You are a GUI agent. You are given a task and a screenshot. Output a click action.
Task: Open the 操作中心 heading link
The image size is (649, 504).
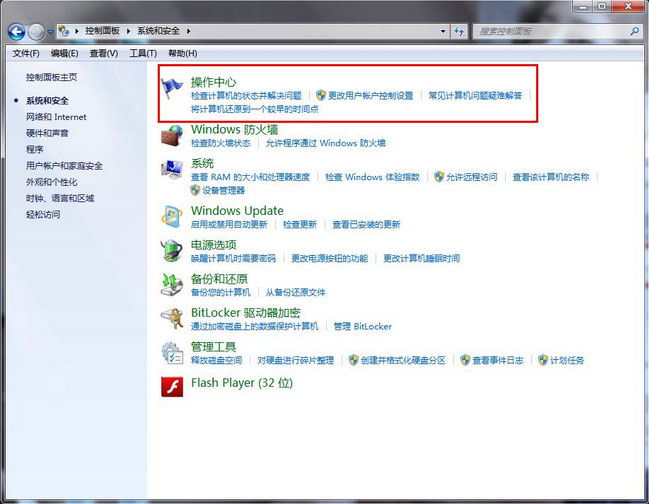coord(214,82)
